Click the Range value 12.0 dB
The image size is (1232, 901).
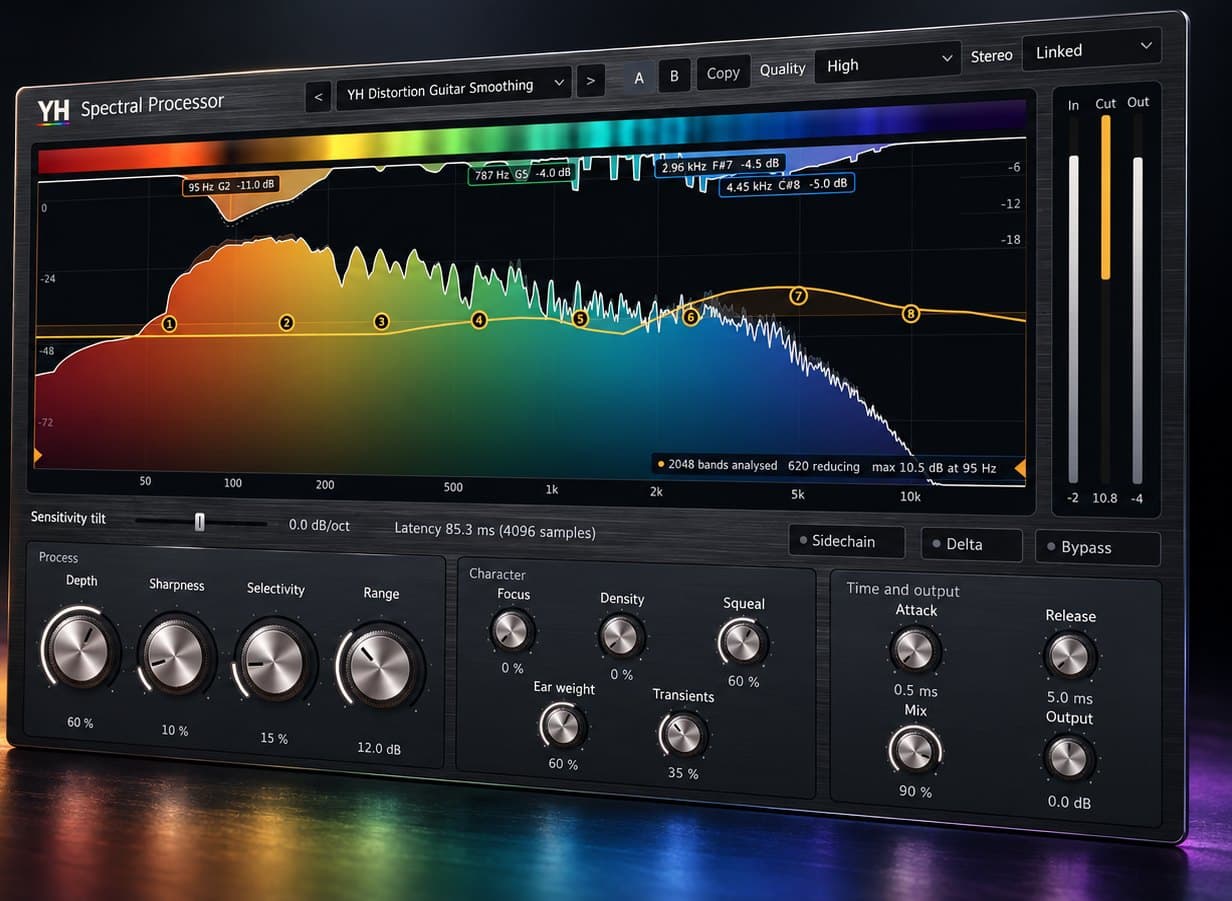[379, 748]
